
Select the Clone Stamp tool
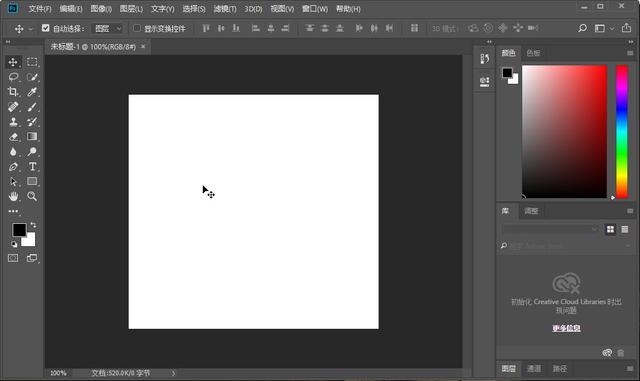[x=13, y=122]
